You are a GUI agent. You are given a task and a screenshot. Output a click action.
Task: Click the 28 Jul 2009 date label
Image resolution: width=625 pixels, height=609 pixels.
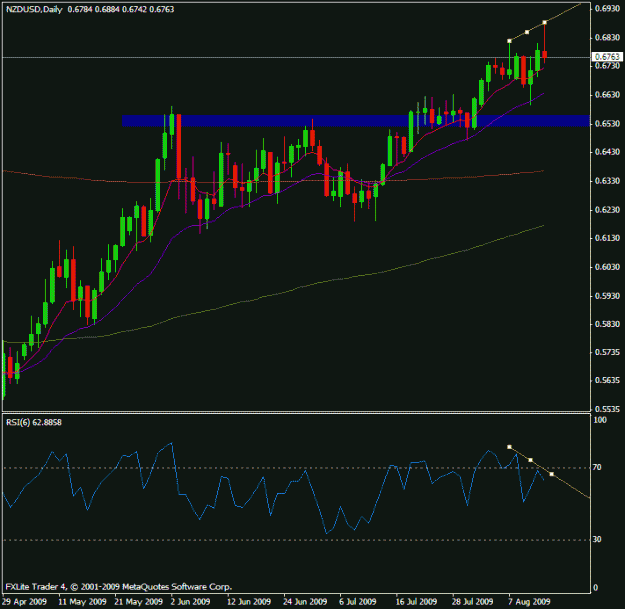(x=472, y=602)
